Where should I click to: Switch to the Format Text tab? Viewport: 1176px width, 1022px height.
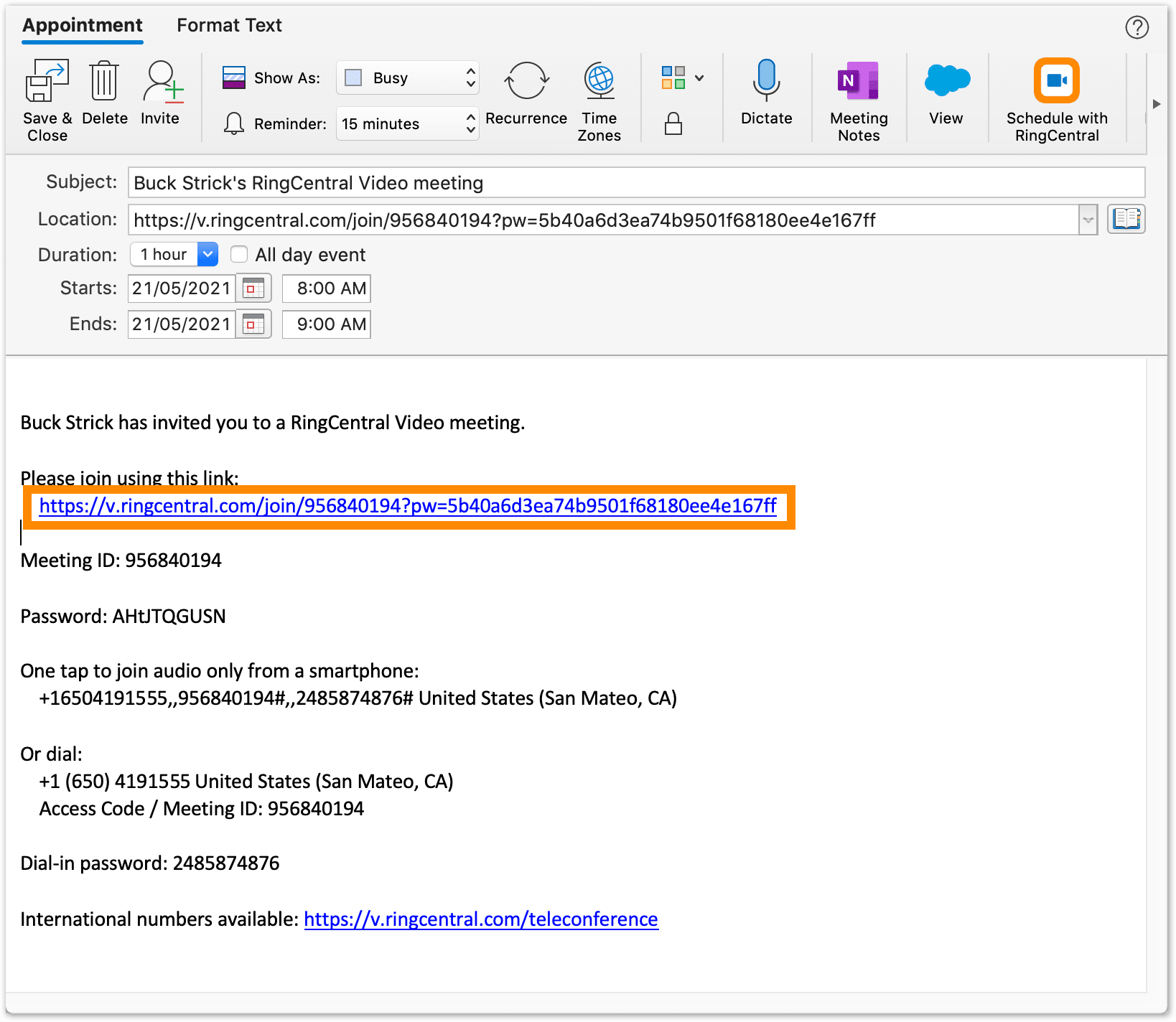[230, 26]
